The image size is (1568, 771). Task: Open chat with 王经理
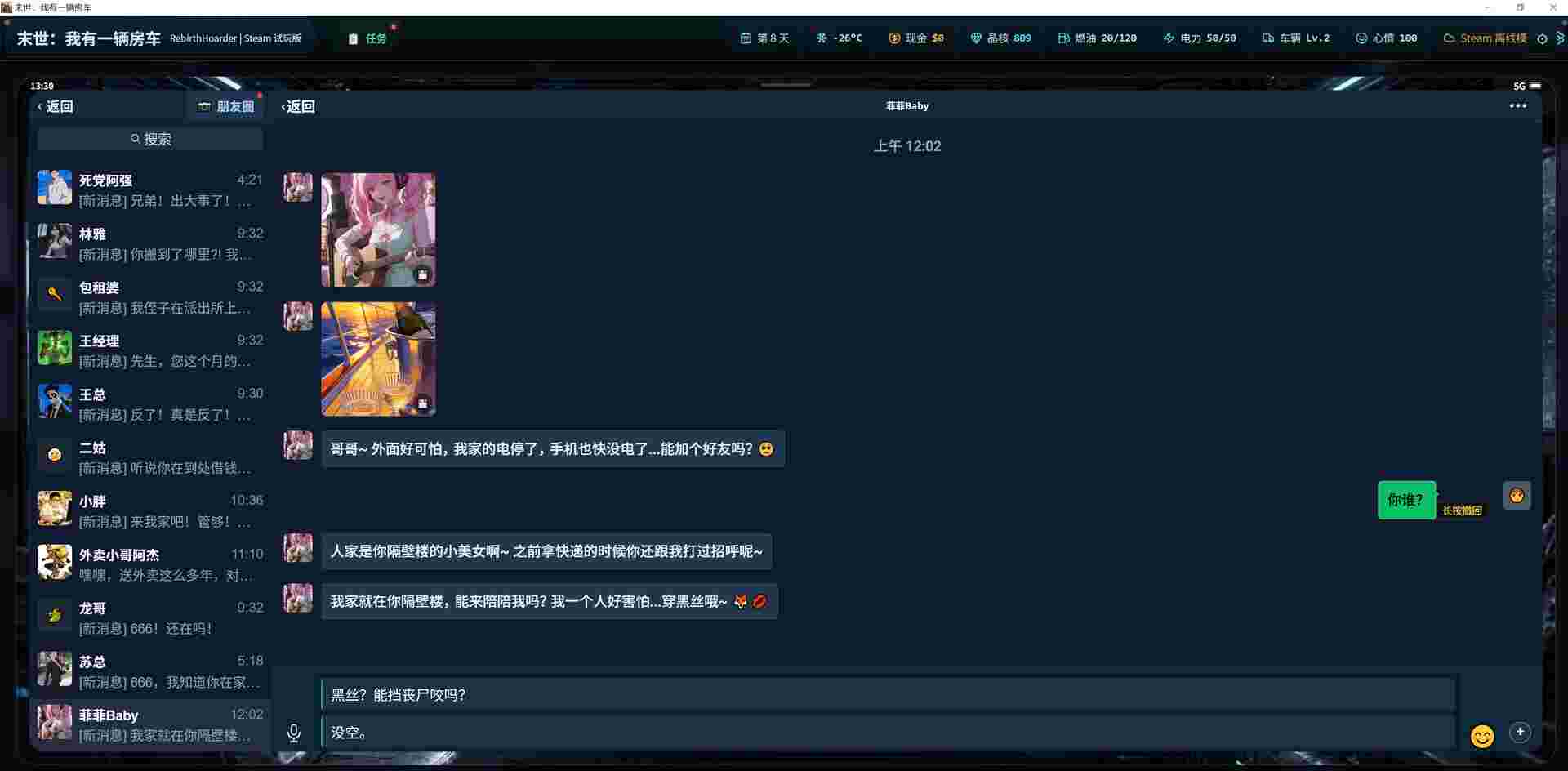150,350
